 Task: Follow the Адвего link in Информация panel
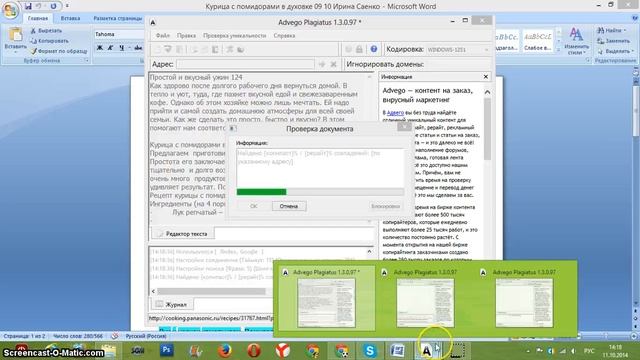click(x=395, y=113)
